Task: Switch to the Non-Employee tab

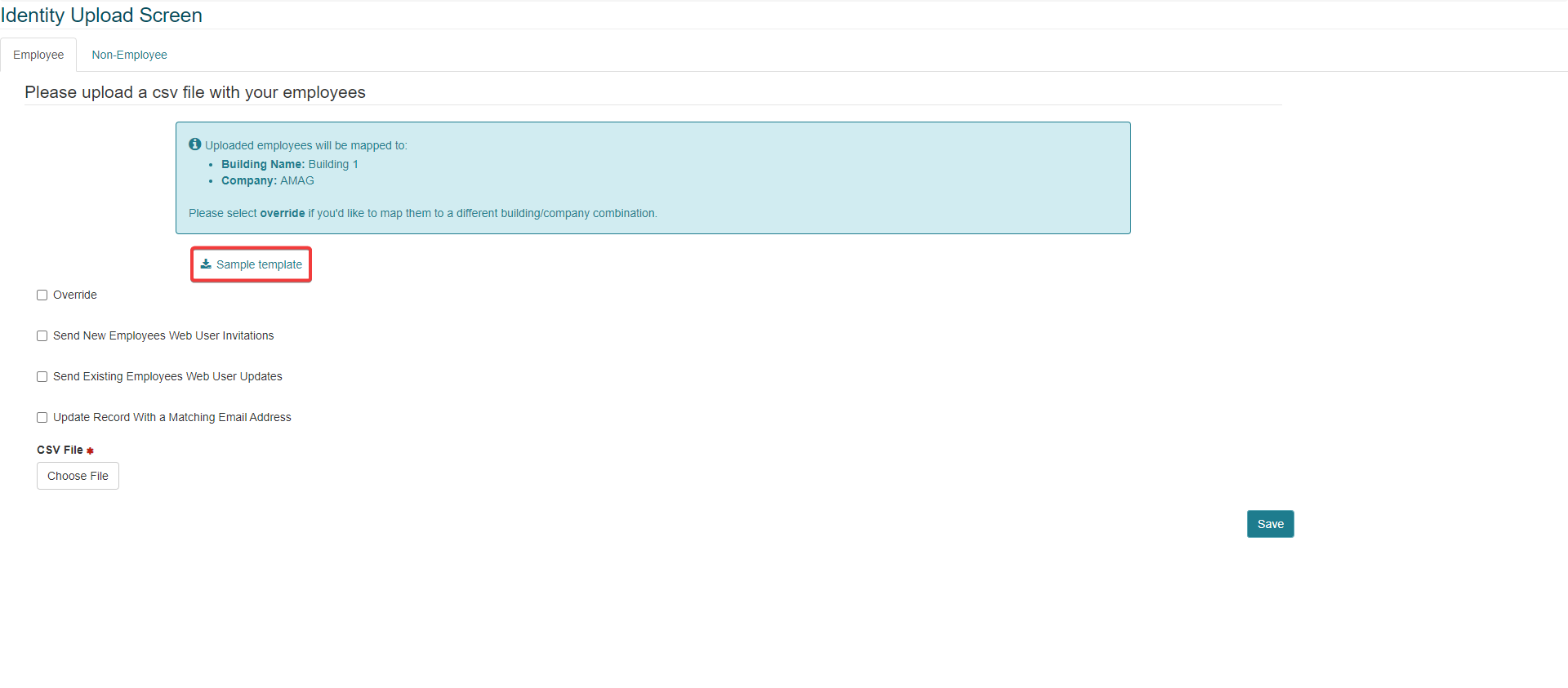Action: 129,55
